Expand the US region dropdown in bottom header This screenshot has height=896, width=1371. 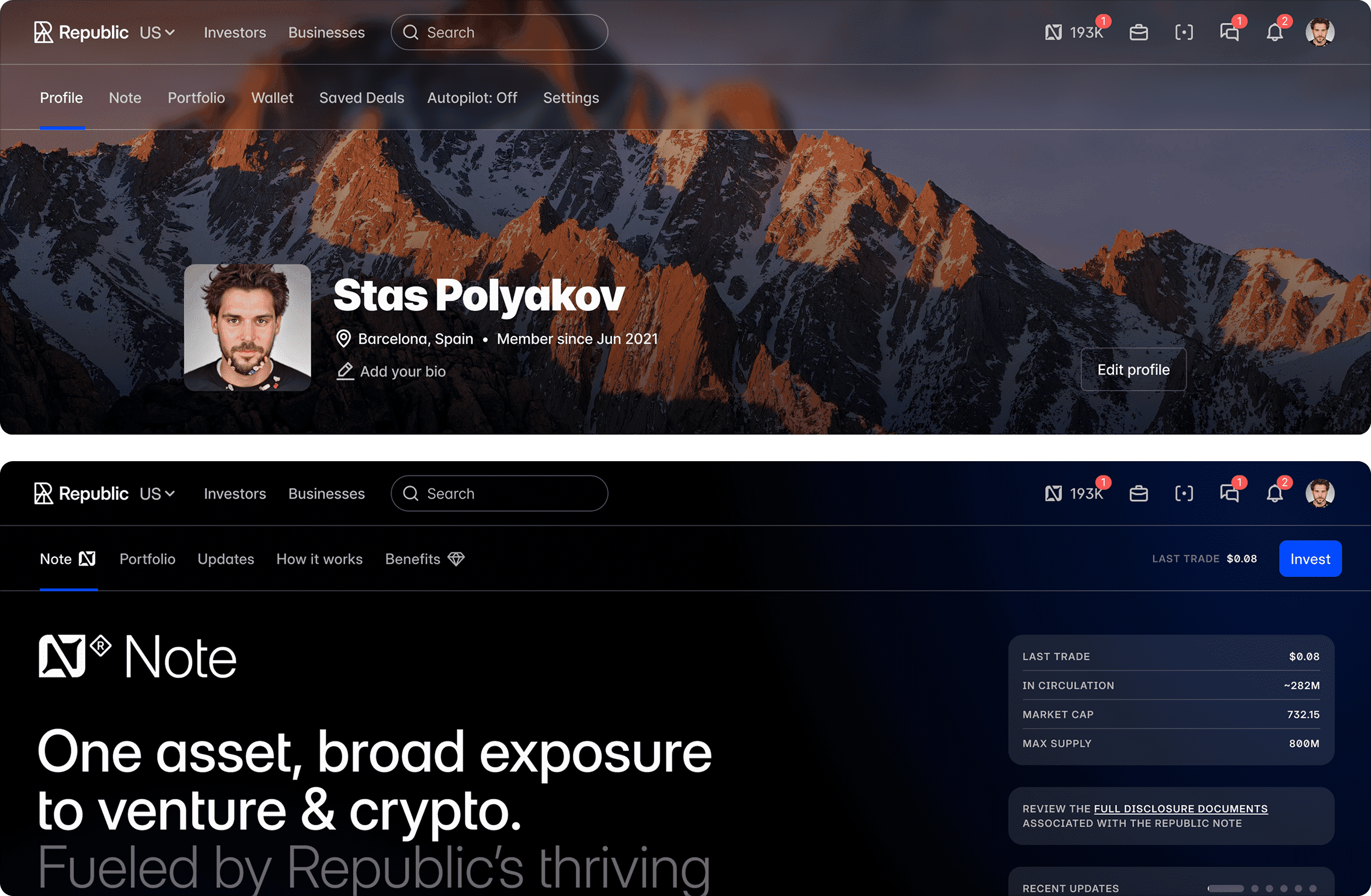[157, 494]
